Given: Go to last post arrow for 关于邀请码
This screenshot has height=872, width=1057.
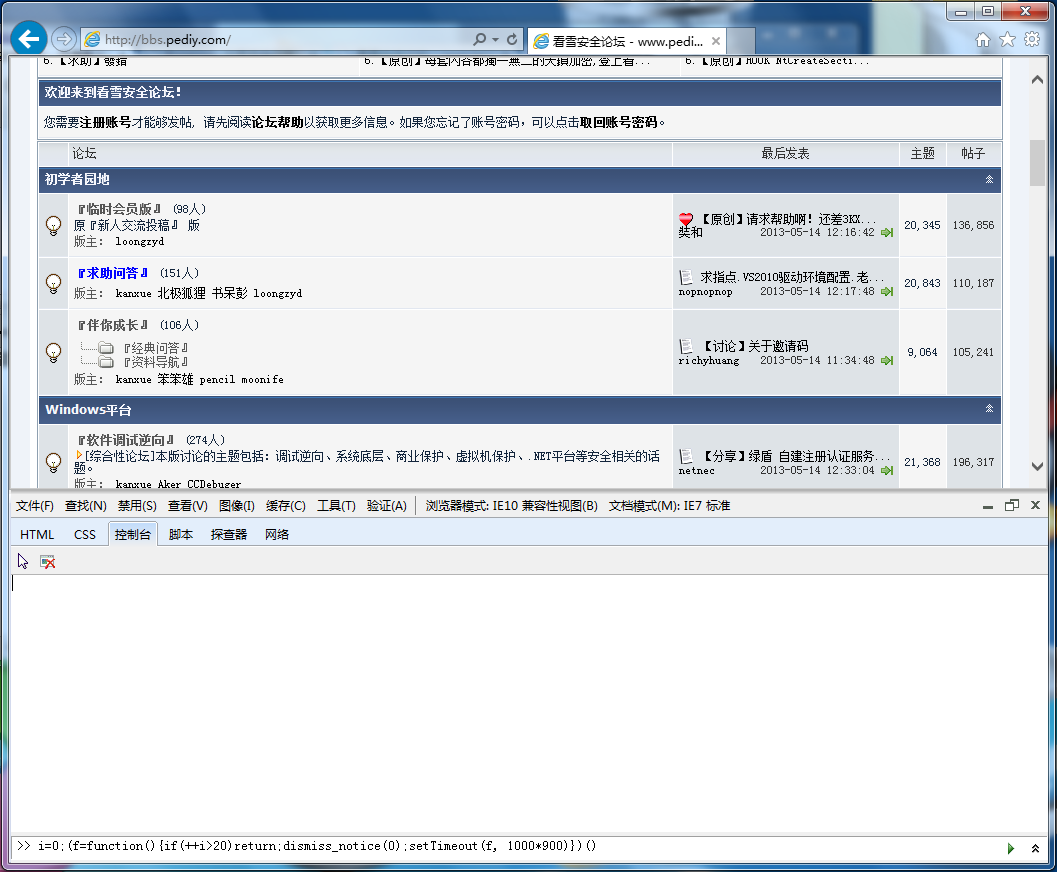Looking at the screenshot, I should click(x=887, y=361).
